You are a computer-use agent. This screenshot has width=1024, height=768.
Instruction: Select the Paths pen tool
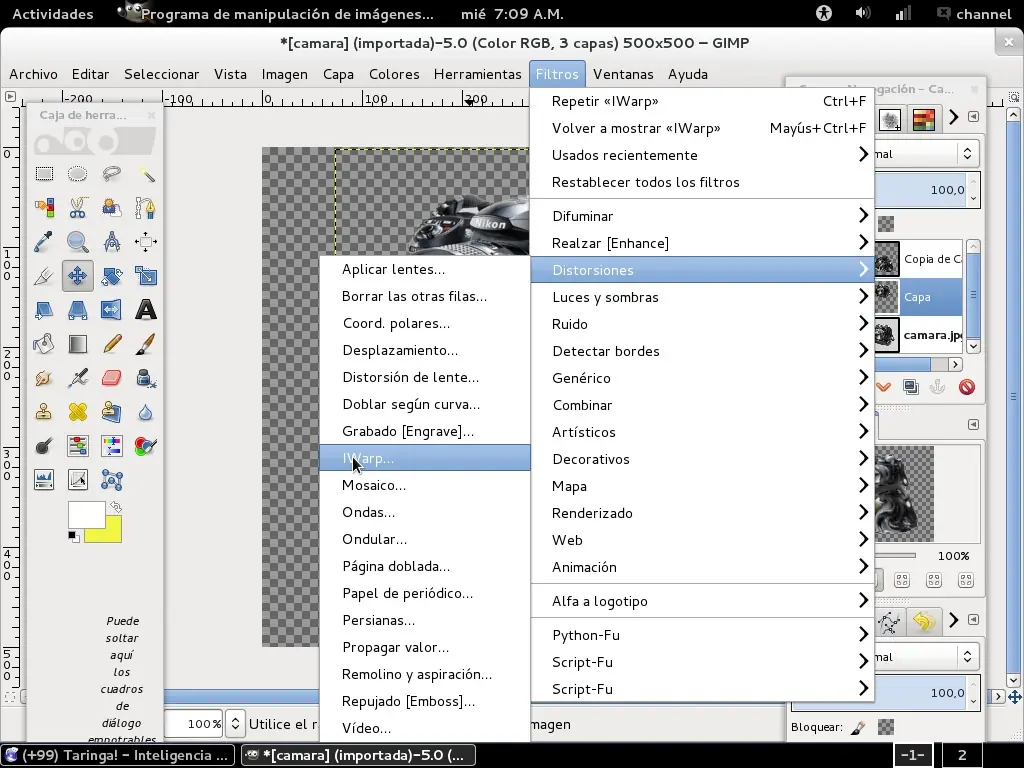pos(146,208)
